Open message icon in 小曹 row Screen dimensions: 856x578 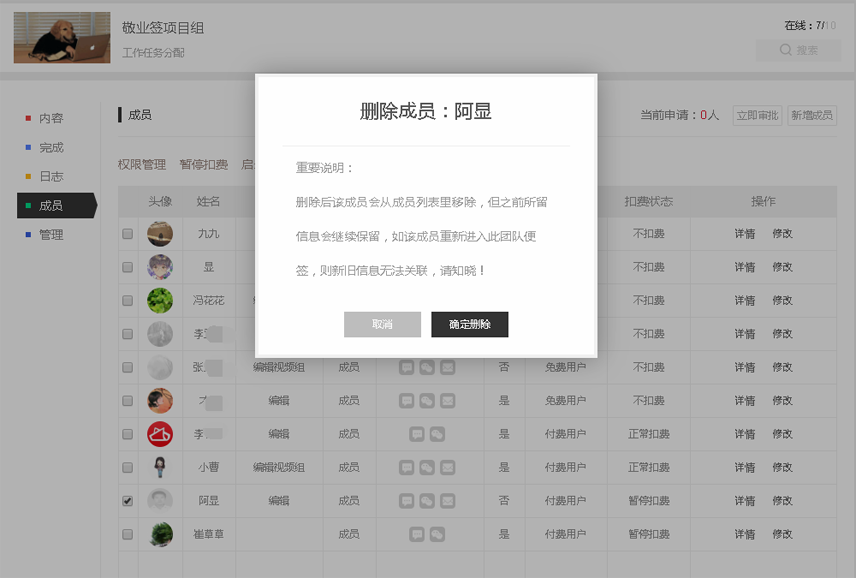[x=406, y=468]
